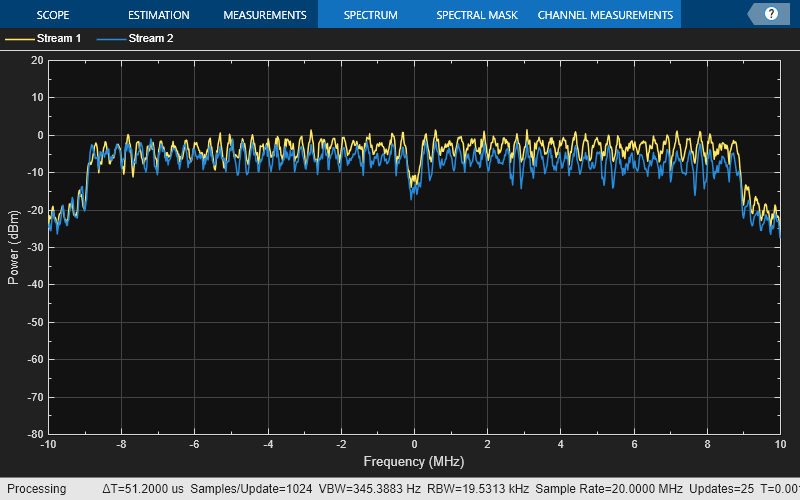Toggle visibility of Stream 1 legend label
The width and height of the screenshot is (800, 500).
click(59, 38)
